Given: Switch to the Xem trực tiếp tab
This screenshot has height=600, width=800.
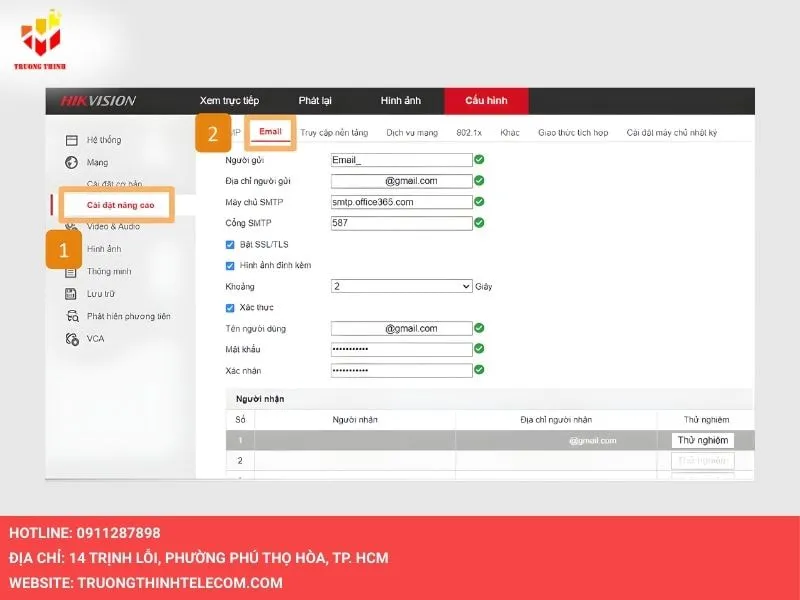Looking at the screenshot, I should tap(229, 101).
